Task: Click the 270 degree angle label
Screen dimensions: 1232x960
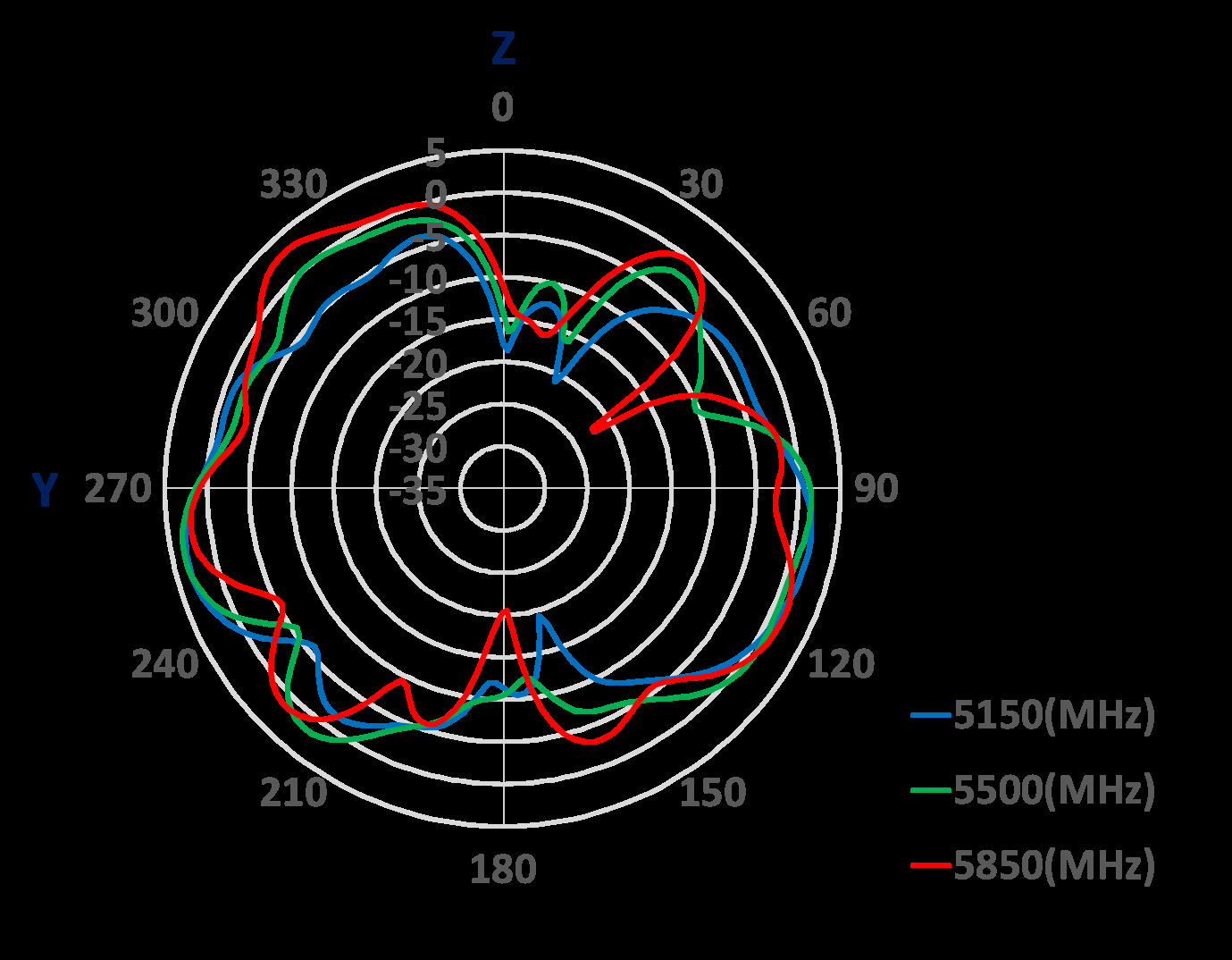Action: [x=118, y=490]
